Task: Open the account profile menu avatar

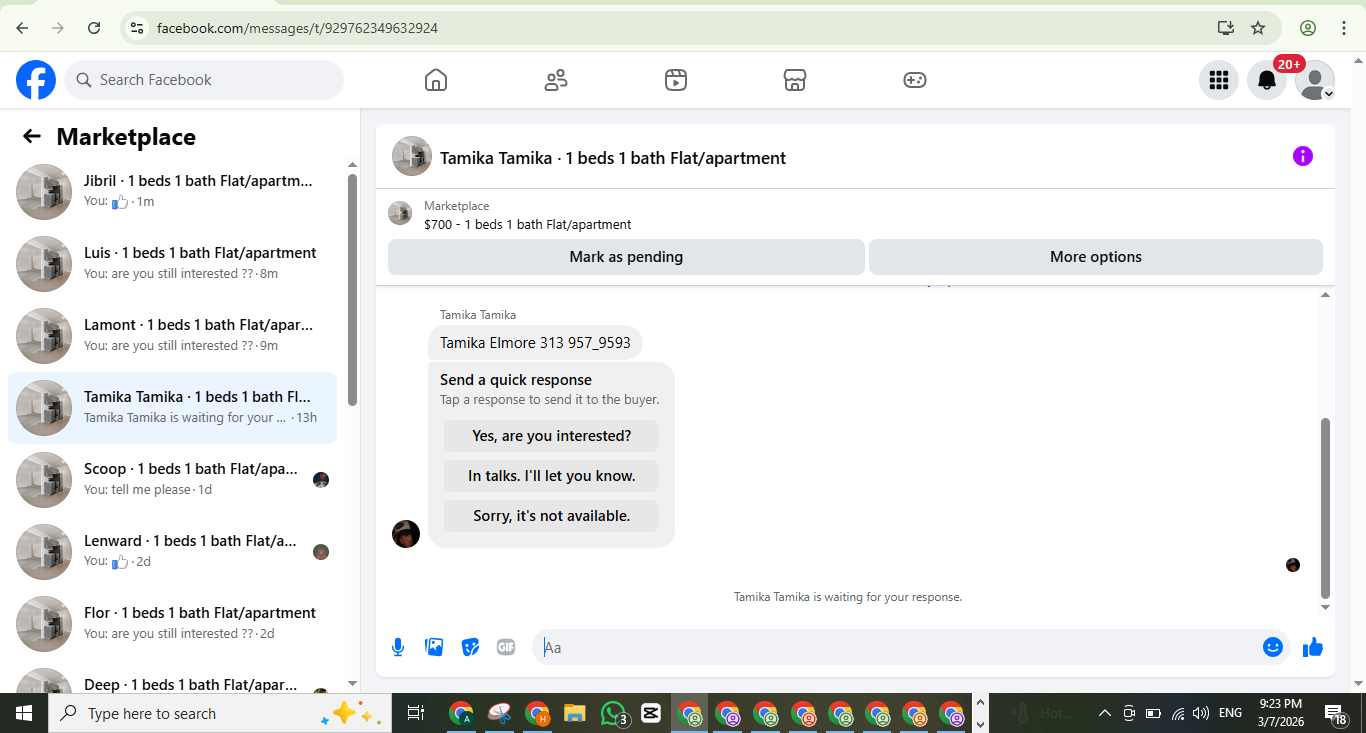Action: 1315,80
